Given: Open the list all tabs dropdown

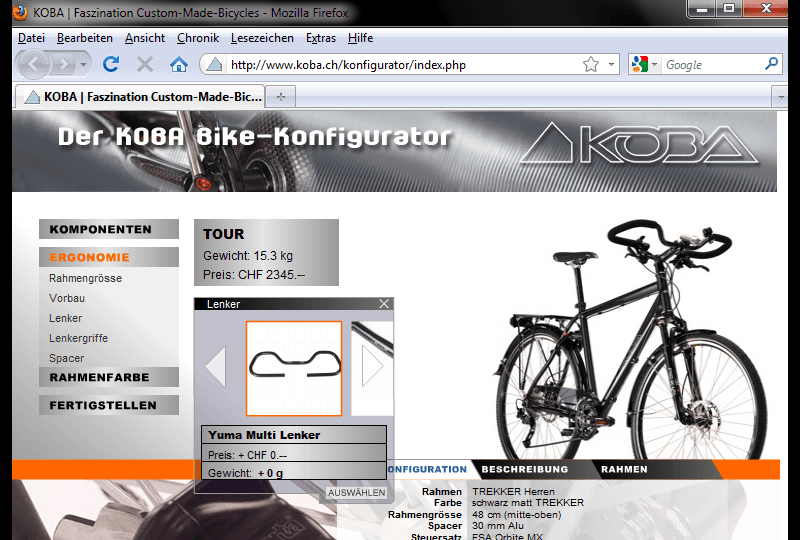Looking at the screenshot, I should tap(781, 96).
